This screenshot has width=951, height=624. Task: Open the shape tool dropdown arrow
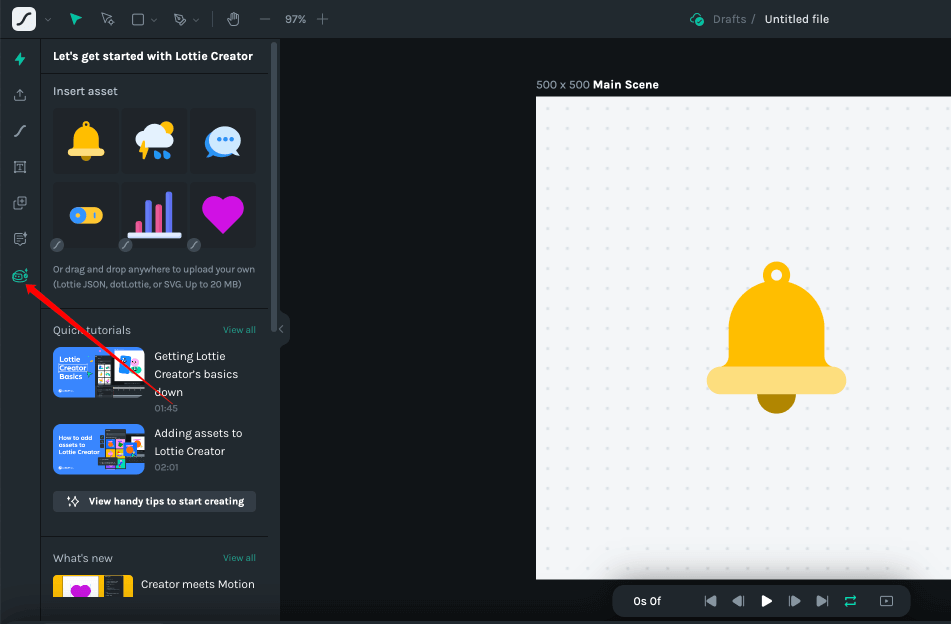point(156,20)
